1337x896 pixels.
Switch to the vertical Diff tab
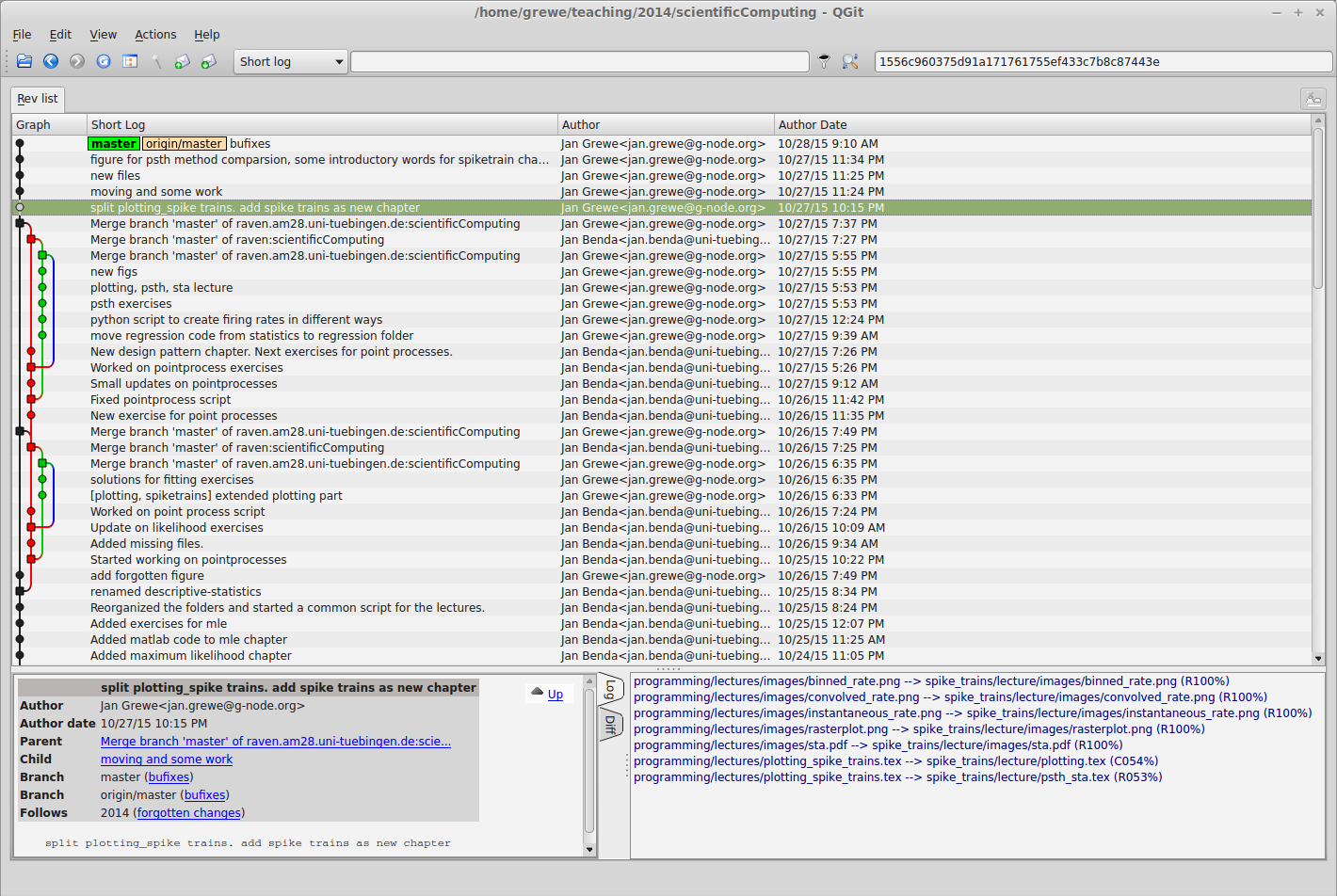610,724
